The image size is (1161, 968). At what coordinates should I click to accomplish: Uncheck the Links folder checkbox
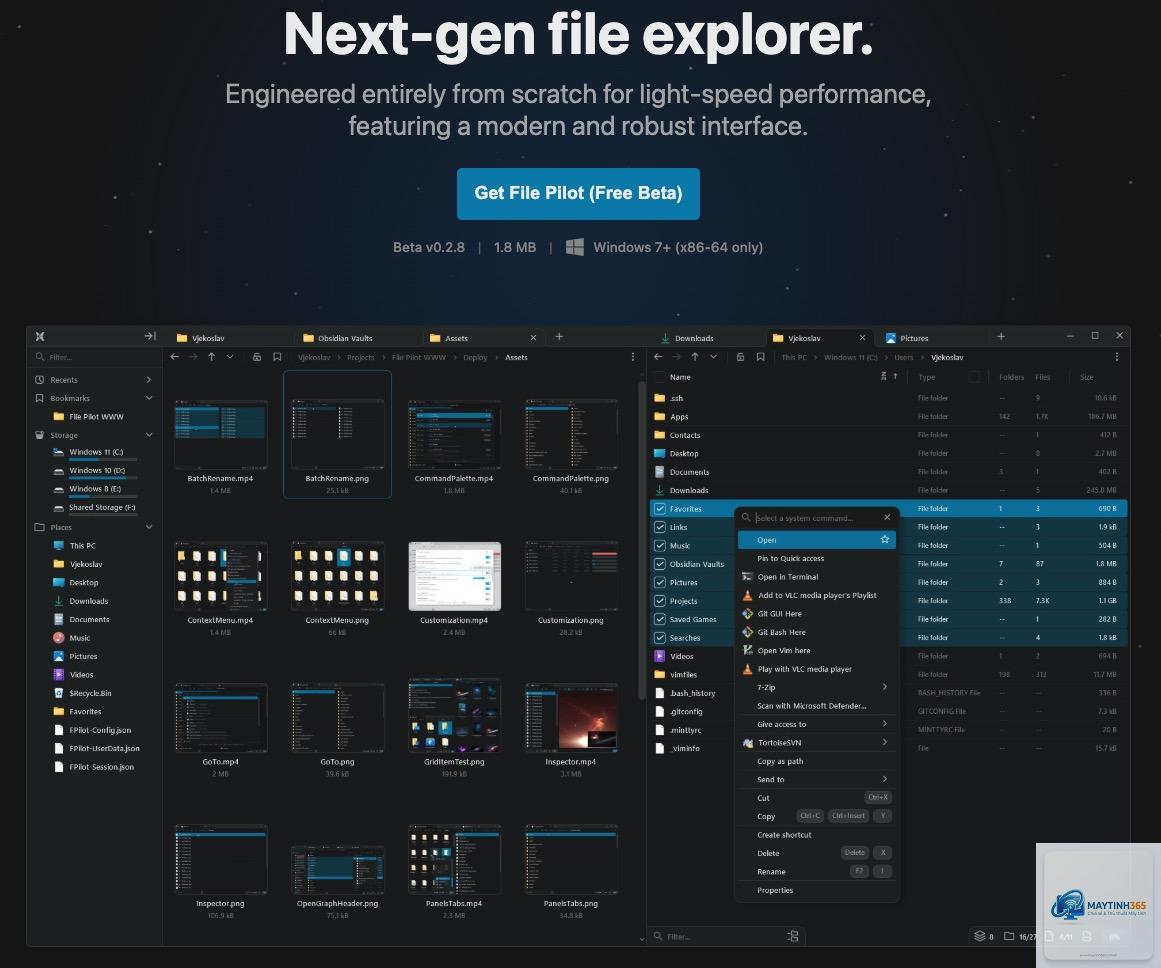[x=660, y=527]
